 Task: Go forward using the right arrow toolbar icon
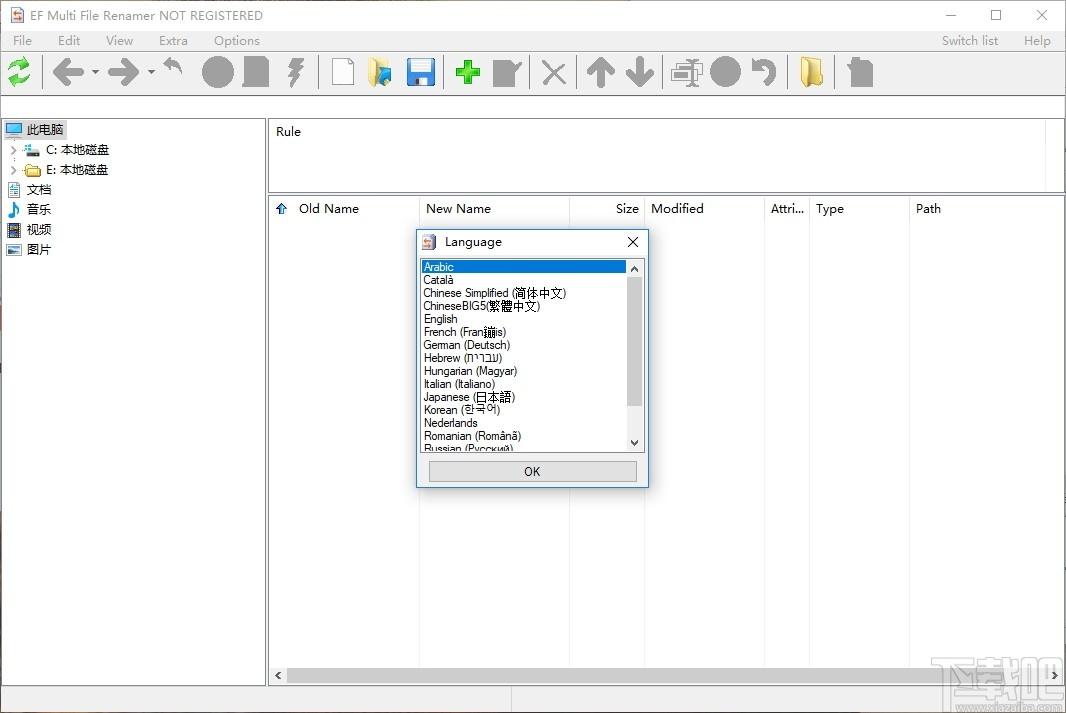click(124, 72)
